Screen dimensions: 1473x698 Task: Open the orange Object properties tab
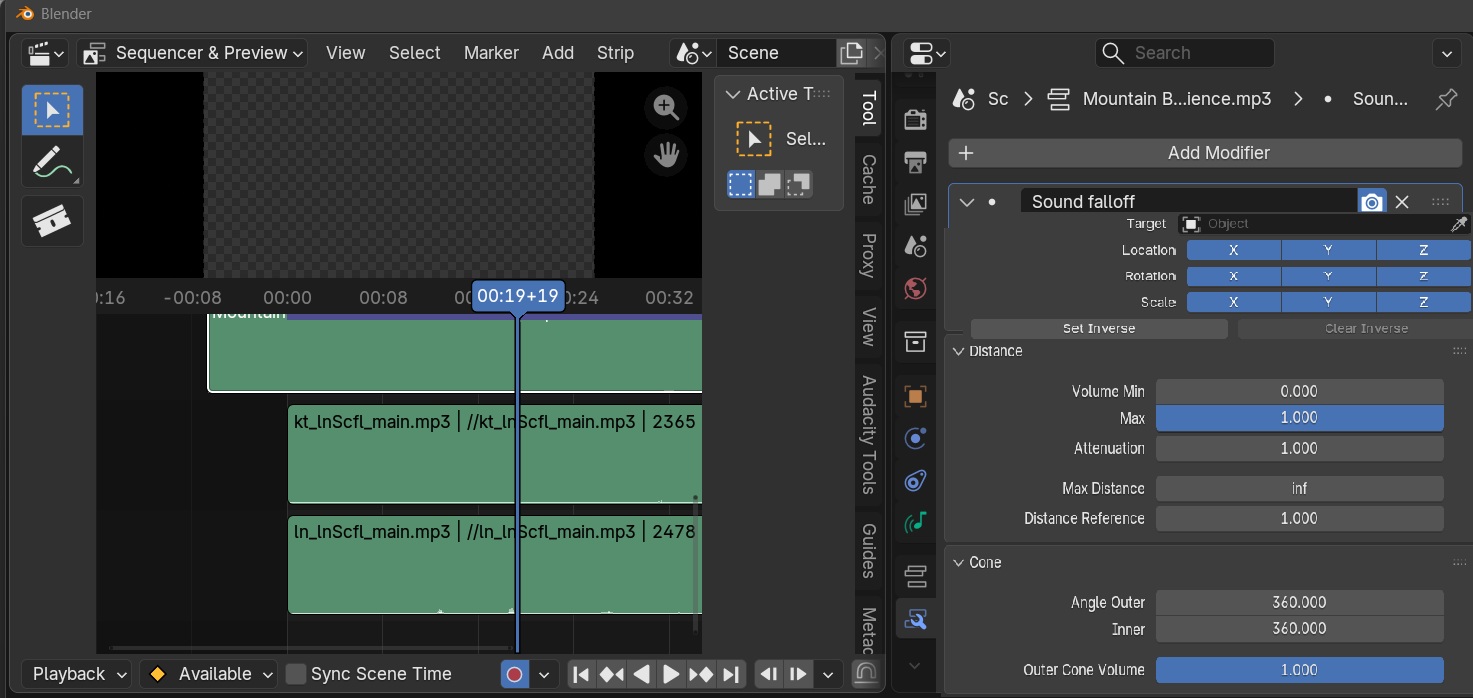915,396
